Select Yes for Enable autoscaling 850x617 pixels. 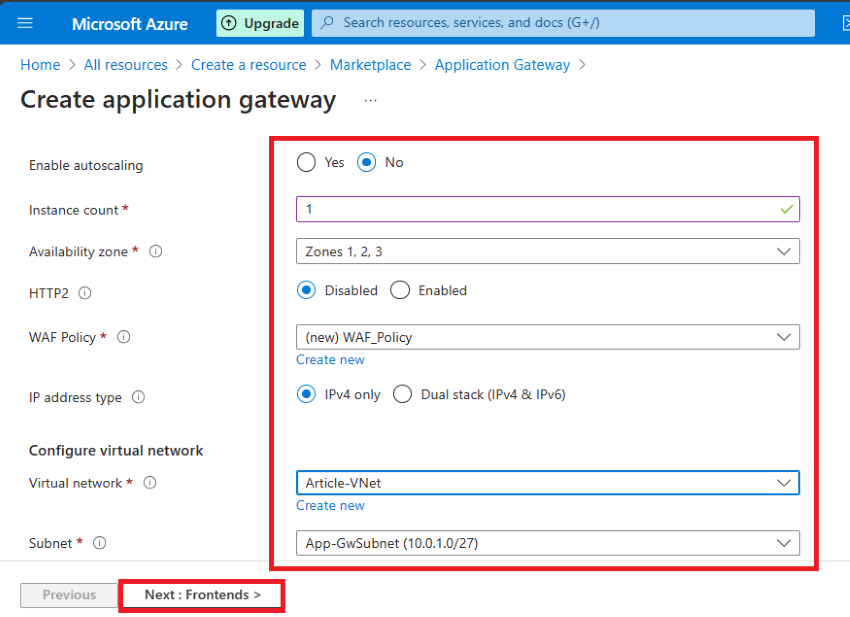pos(306,162)
